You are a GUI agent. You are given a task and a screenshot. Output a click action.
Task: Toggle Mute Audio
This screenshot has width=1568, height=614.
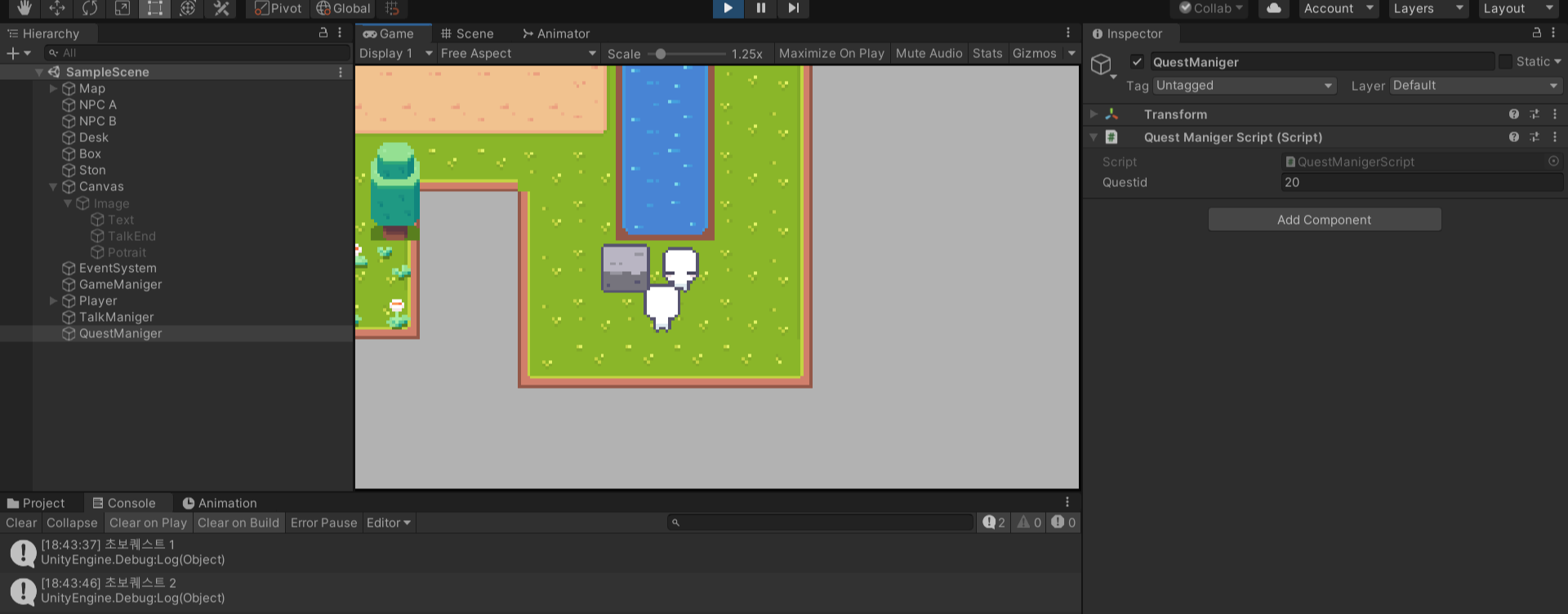929,53
